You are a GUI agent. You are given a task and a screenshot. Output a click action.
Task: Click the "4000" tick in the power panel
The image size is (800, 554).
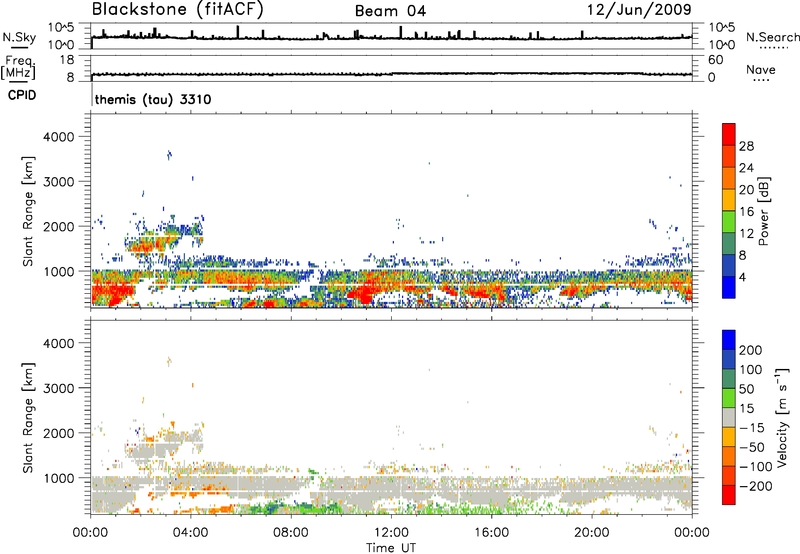click(x=59, y=137)
